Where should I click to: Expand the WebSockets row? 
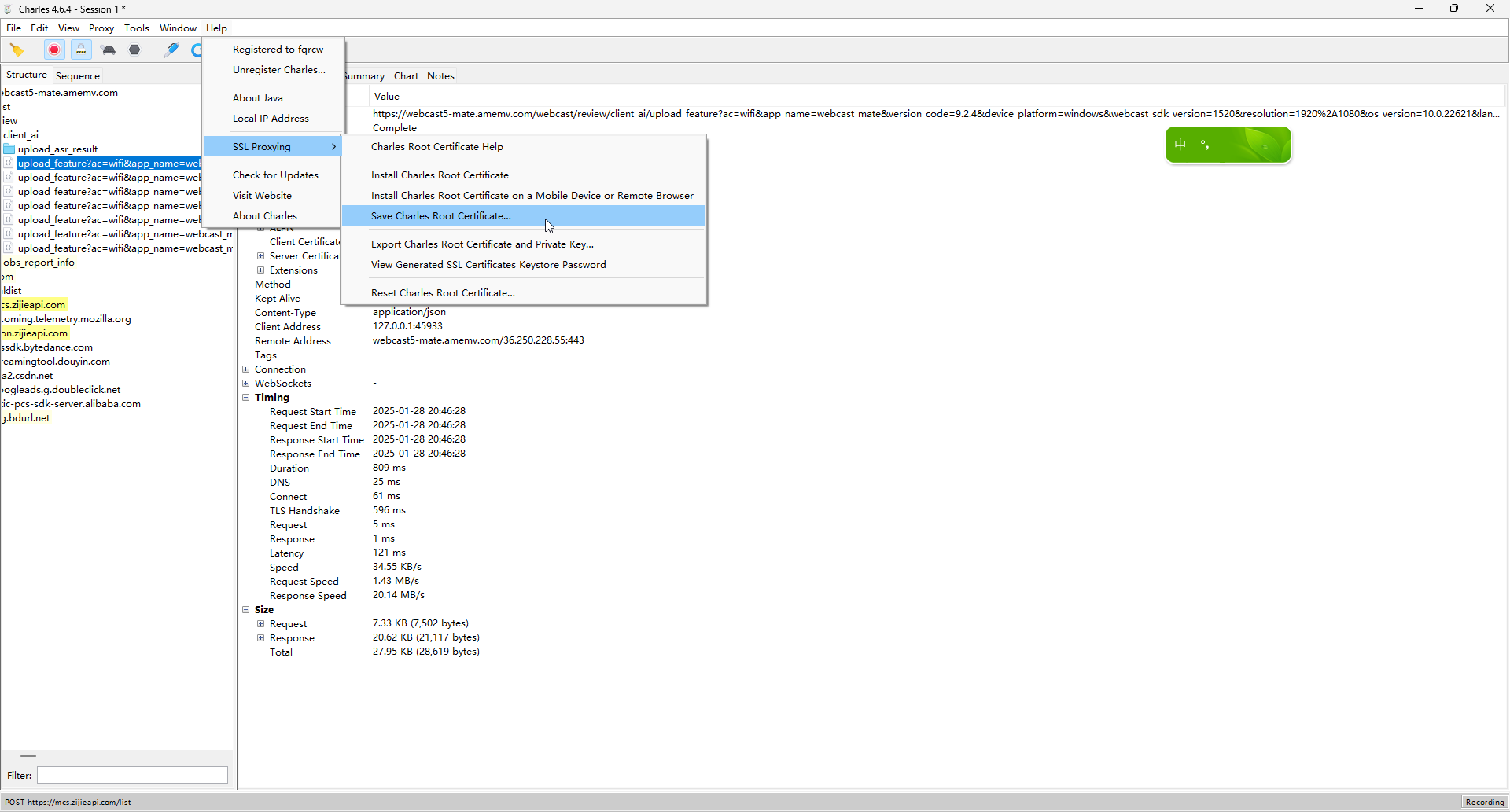tap(246, 384)
